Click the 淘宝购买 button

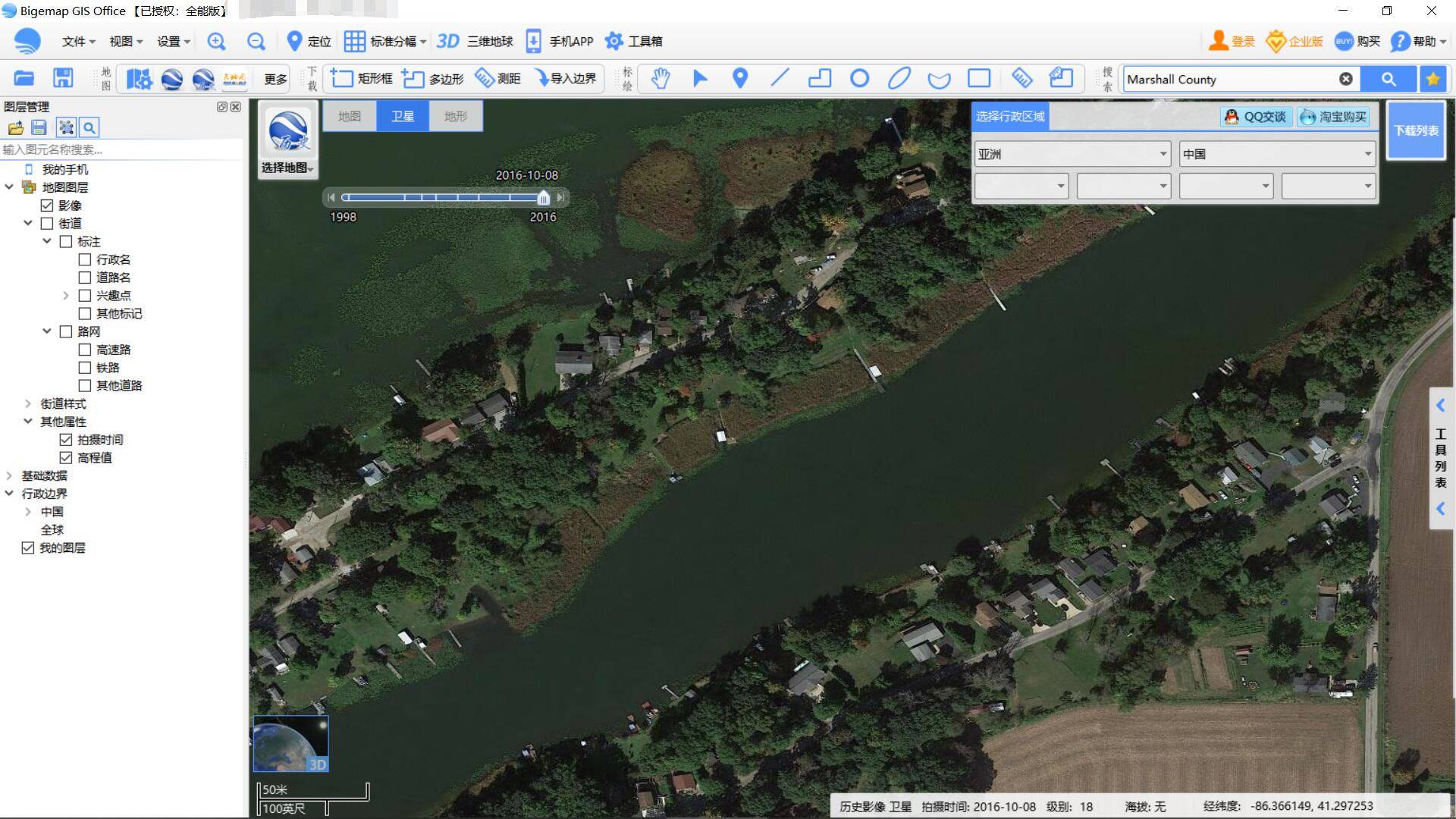(x=1333, y=117)
